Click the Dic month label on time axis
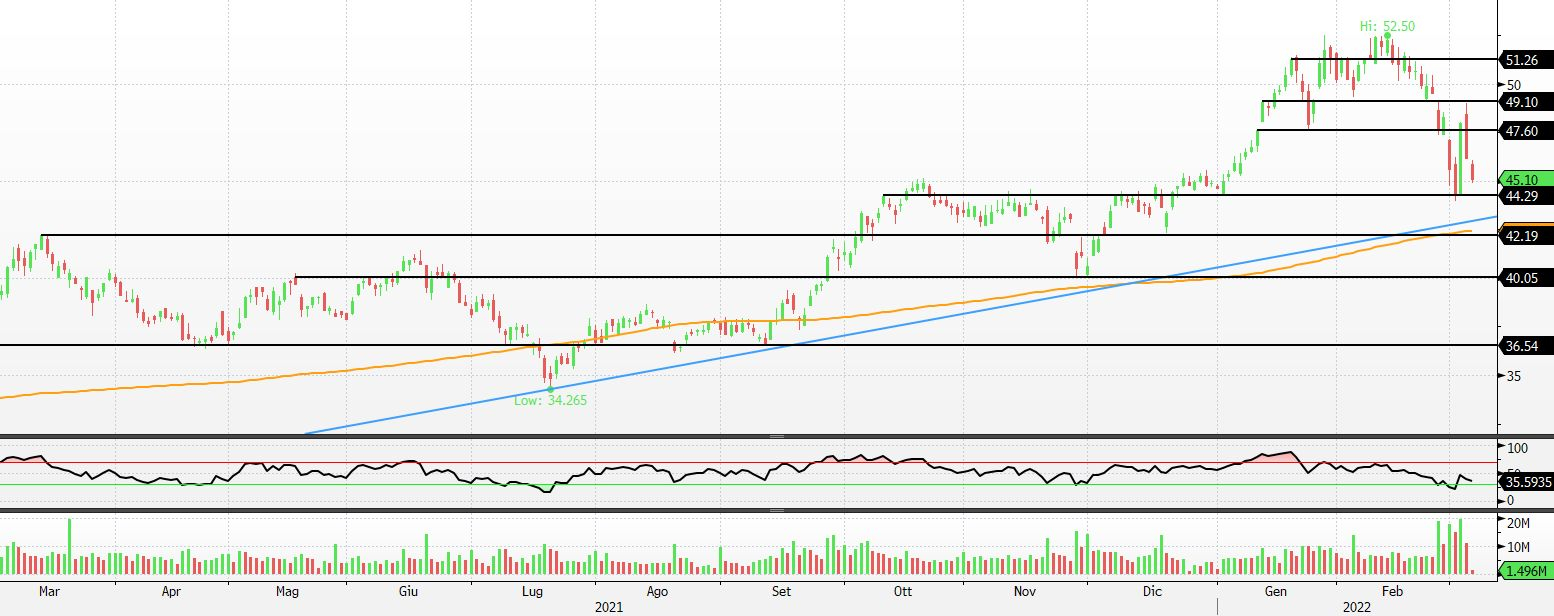The image size is (1554, 616). (x=1152, y=591)
